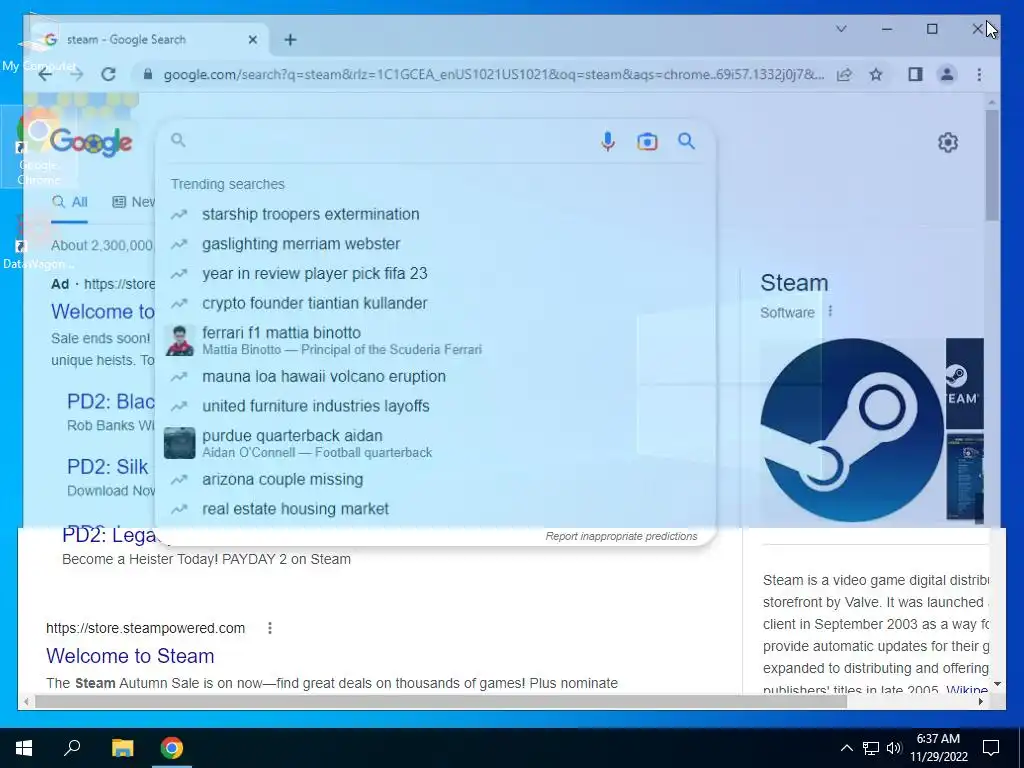Open options for store.steampowered.com result
Image resolution: width=1024 pixels, height=768 pixels.
click(x=270, y=628)
